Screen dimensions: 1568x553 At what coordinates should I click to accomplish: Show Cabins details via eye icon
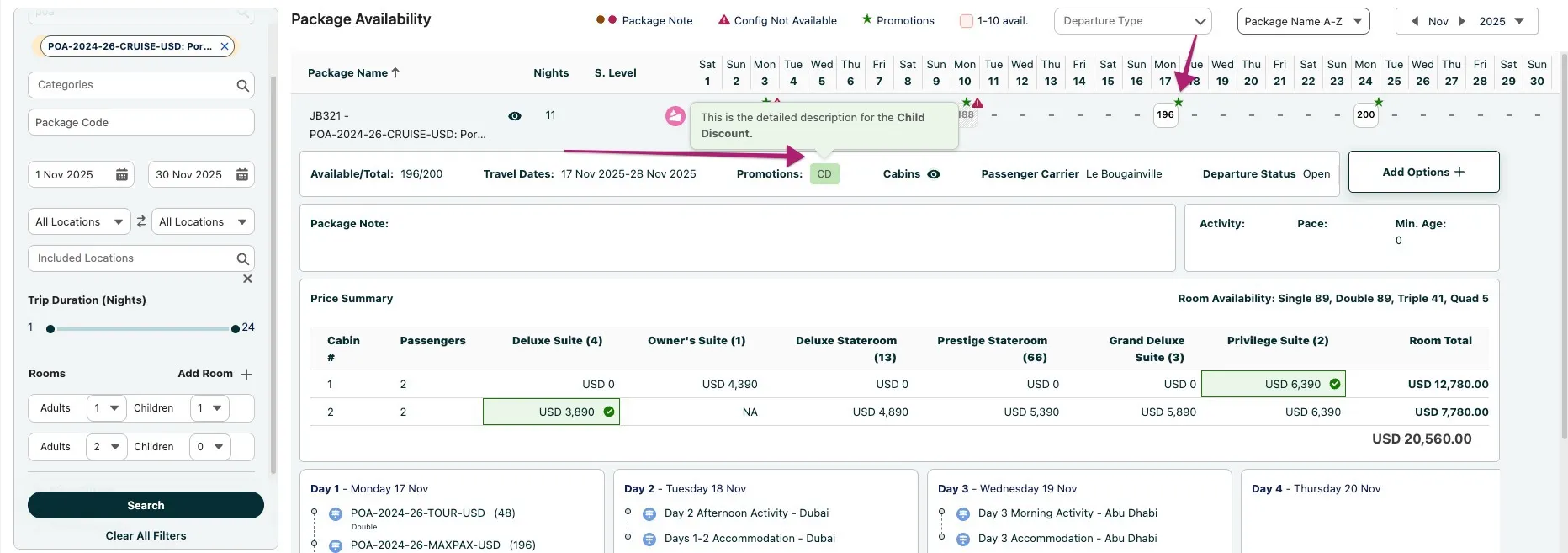coord(934,174)
